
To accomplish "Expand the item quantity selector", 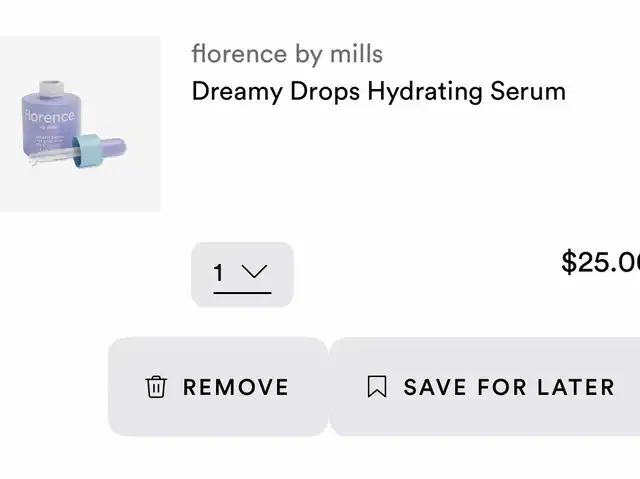I will click(x=242, y=274).
